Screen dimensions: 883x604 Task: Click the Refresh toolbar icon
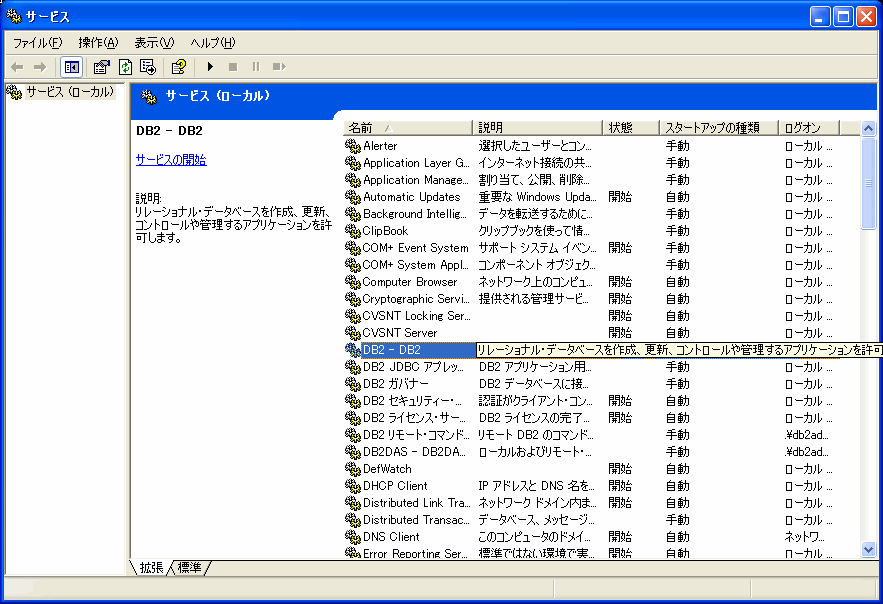tap(125, 67)
